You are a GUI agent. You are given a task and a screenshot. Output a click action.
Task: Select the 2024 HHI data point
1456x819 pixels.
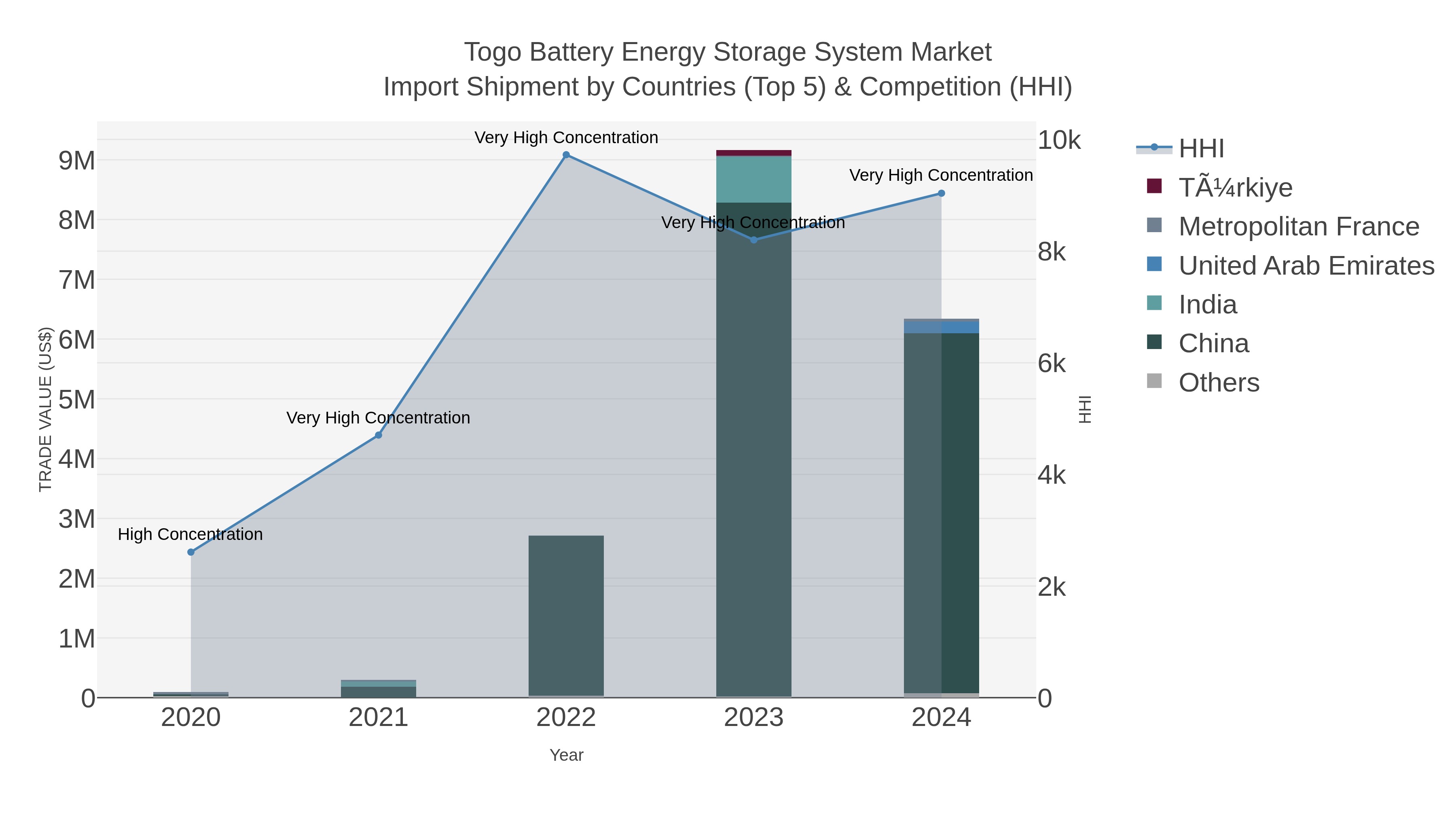pos(942,193)
